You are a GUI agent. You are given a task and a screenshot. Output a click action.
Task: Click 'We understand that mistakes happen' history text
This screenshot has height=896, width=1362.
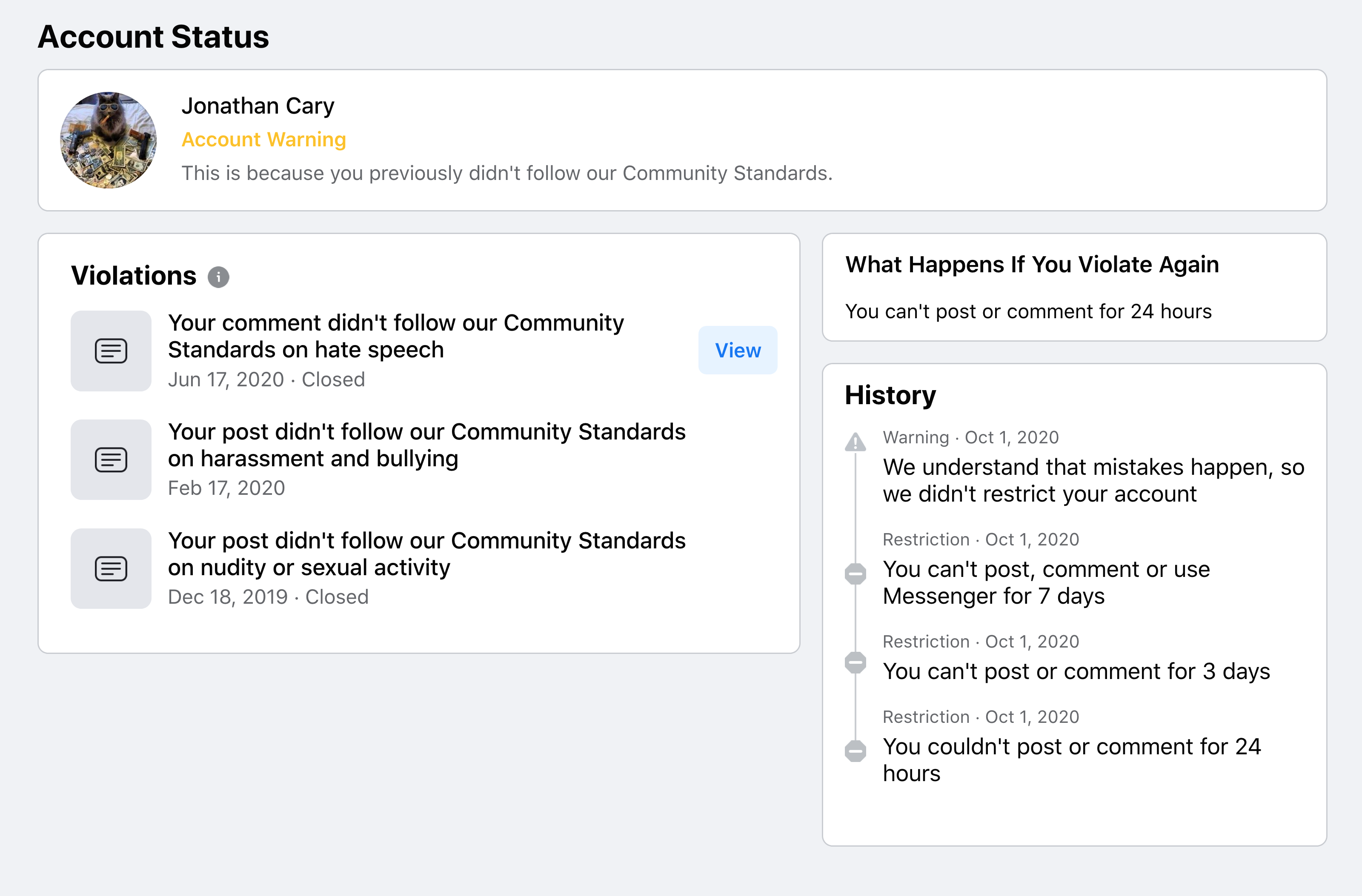(1093, 481)
